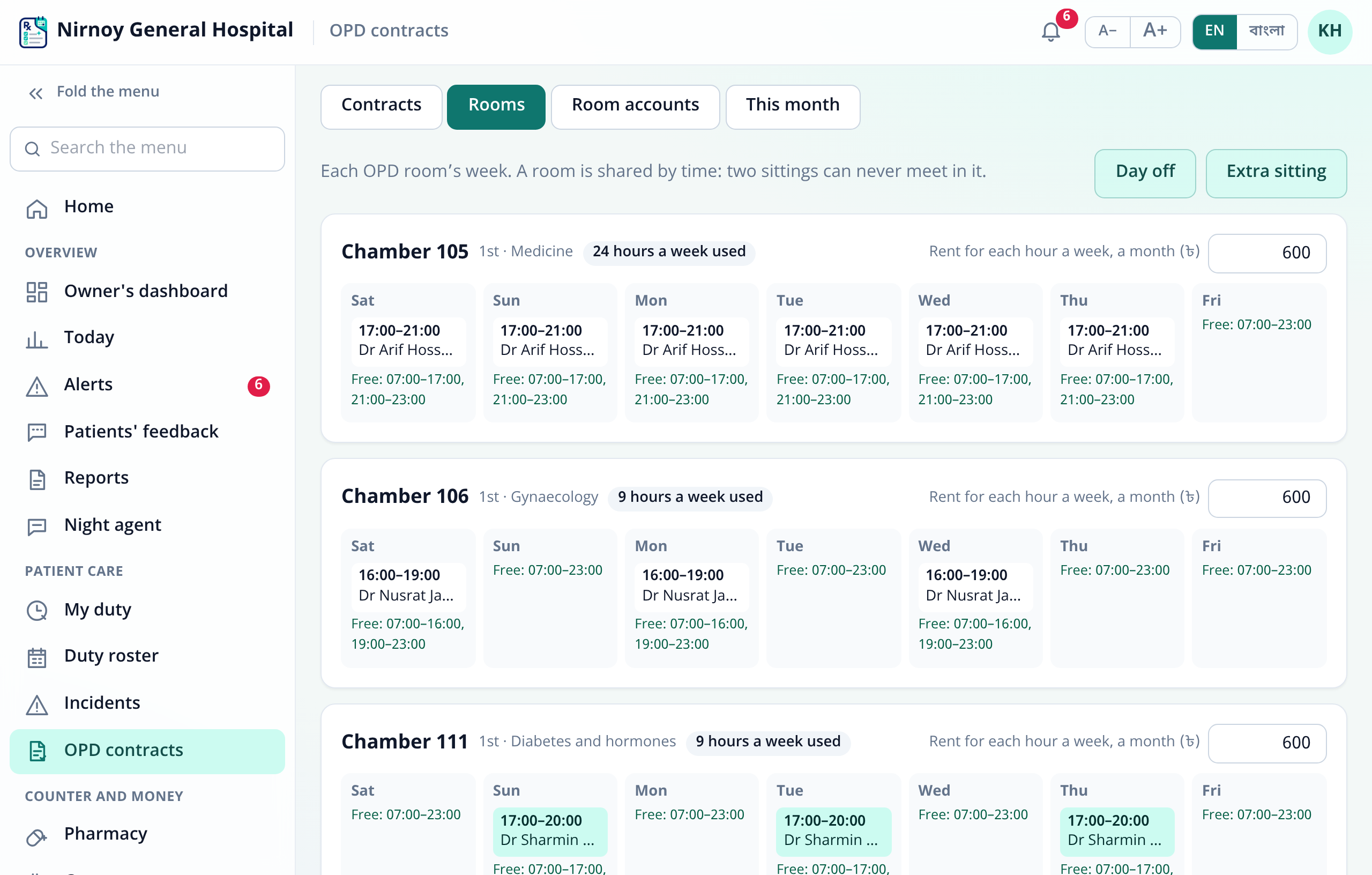Open Chamber 105 Saturday 17:00–21:00 sitting

pyautogui.click(x=408, y=342)
